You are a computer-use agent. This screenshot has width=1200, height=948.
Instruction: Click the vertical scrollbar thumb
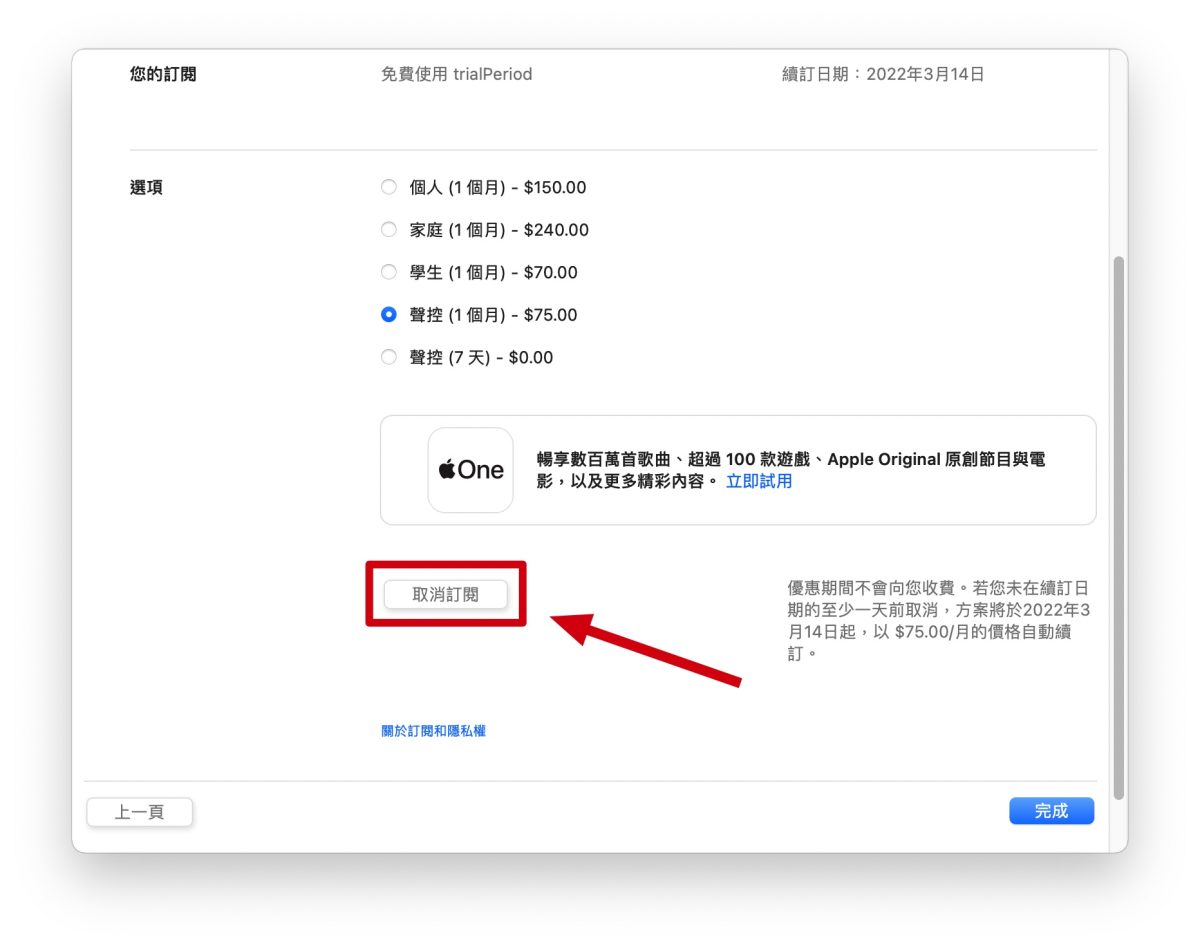1119,527
